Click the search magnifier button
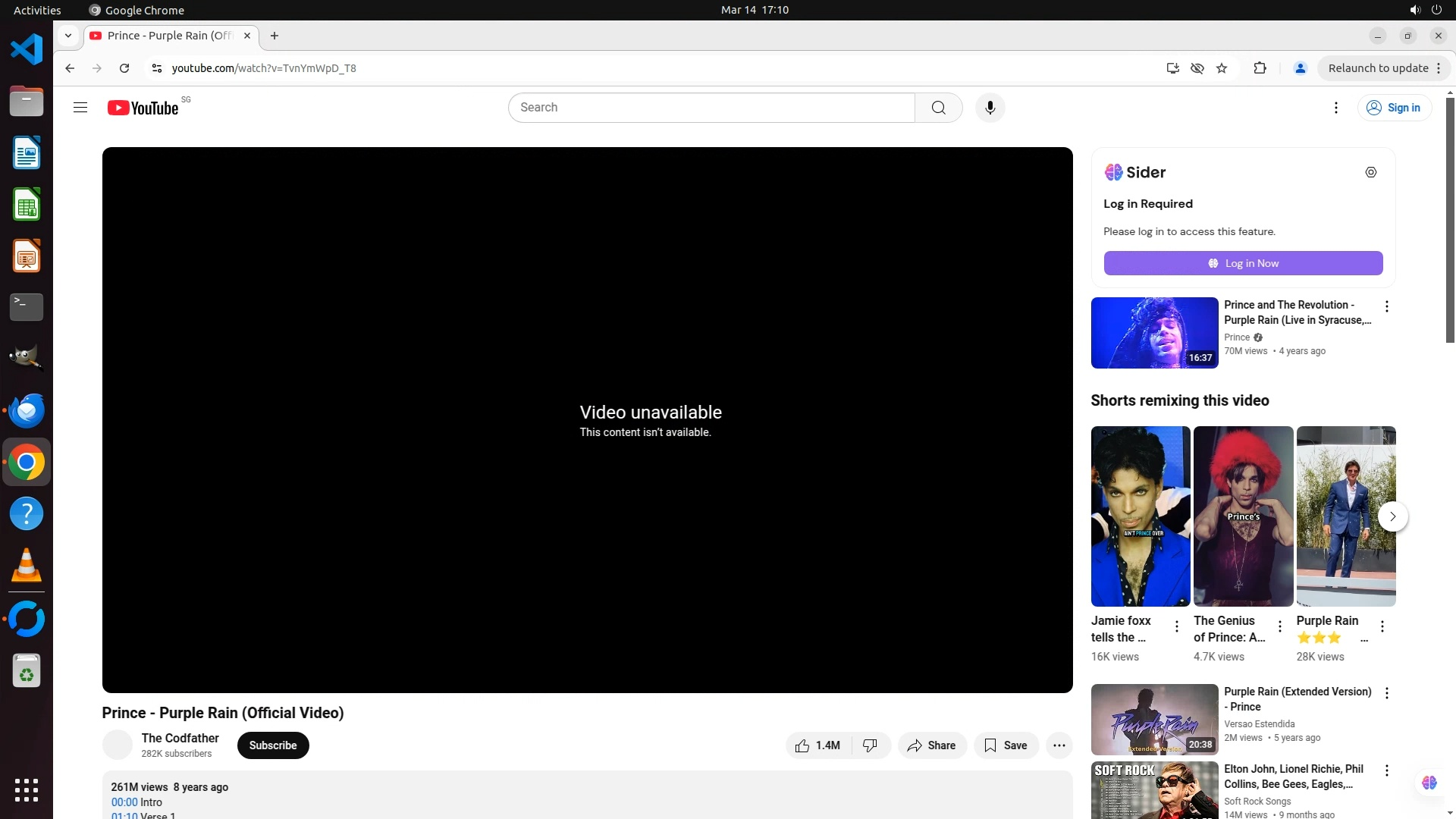 (938, 108)
